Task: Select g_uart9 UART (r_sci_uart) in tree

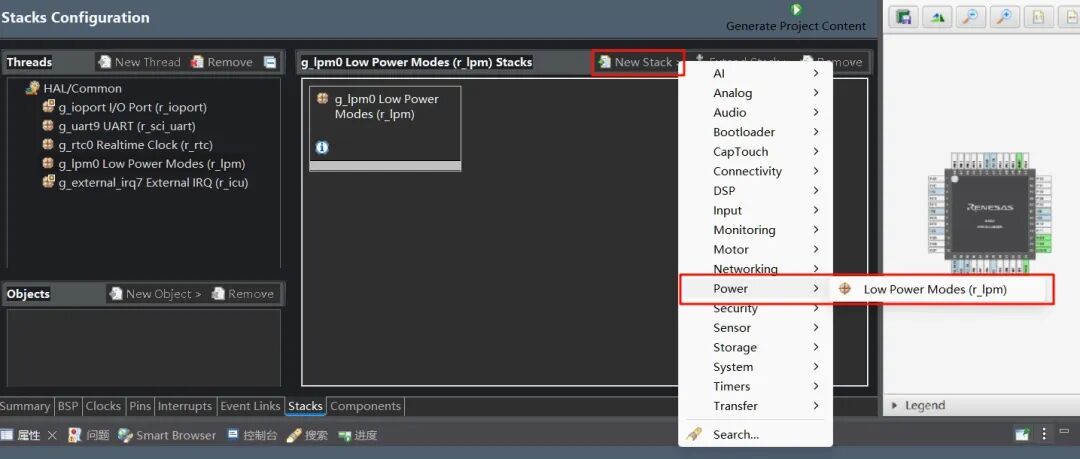Action: click(126, 126)
